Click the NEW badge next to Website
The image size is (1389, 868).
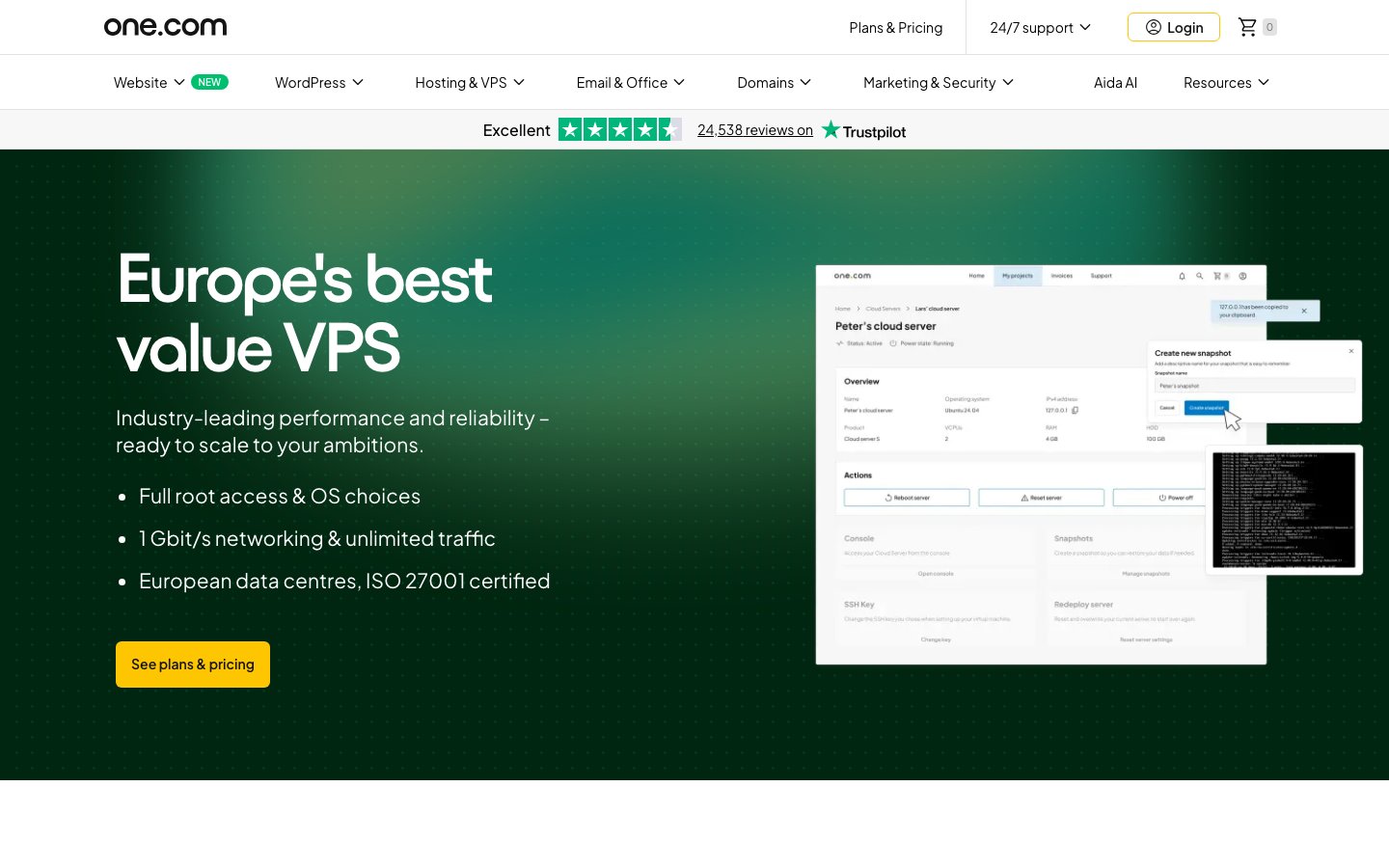pos(209,82)
